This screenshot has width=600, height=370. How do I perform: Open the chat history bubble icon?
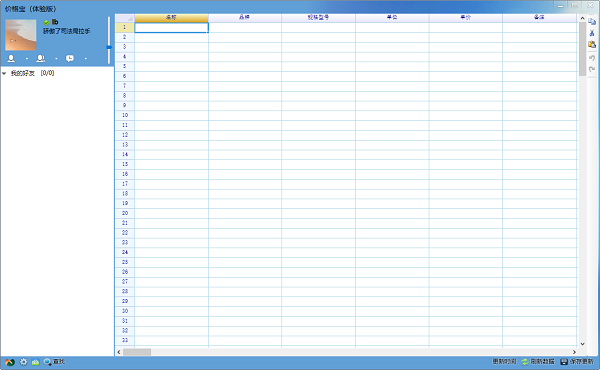coord(70,58)
